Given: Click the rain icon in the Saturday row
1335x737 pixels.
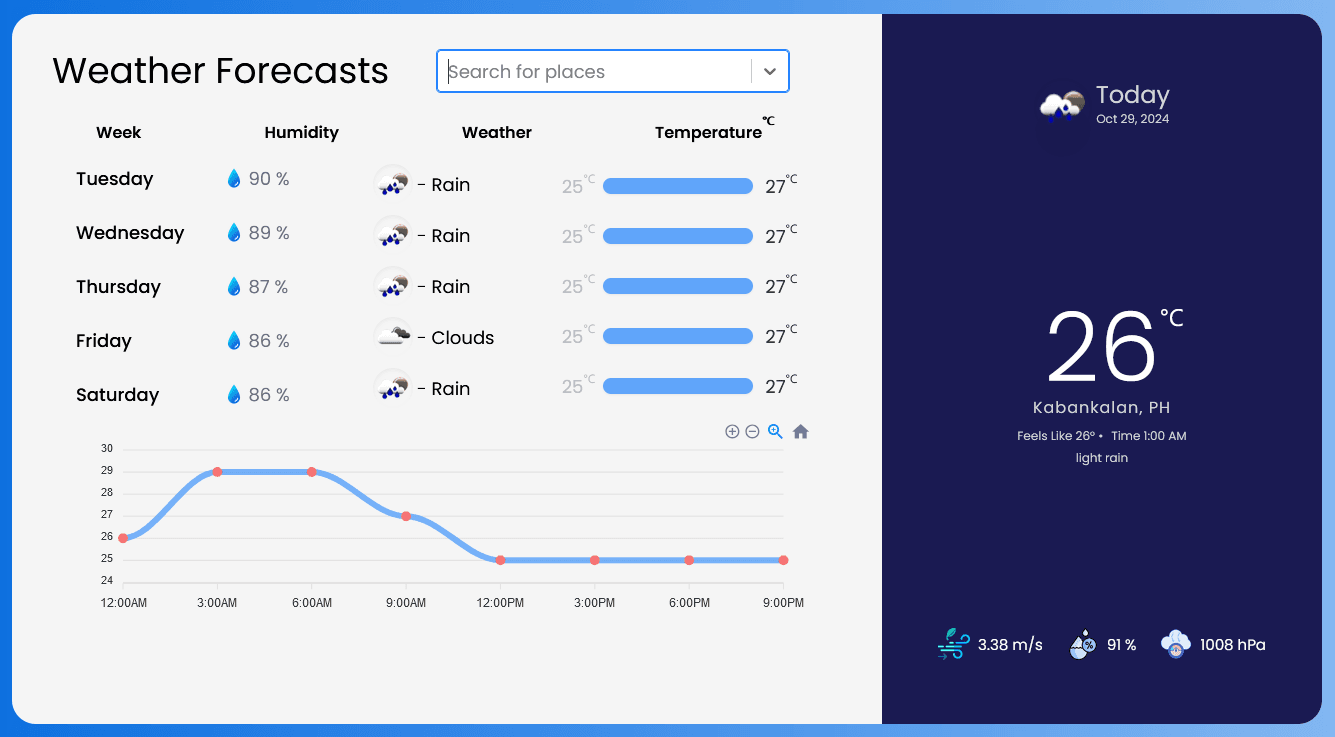Looking at the screenshot, I should [391, 386].
